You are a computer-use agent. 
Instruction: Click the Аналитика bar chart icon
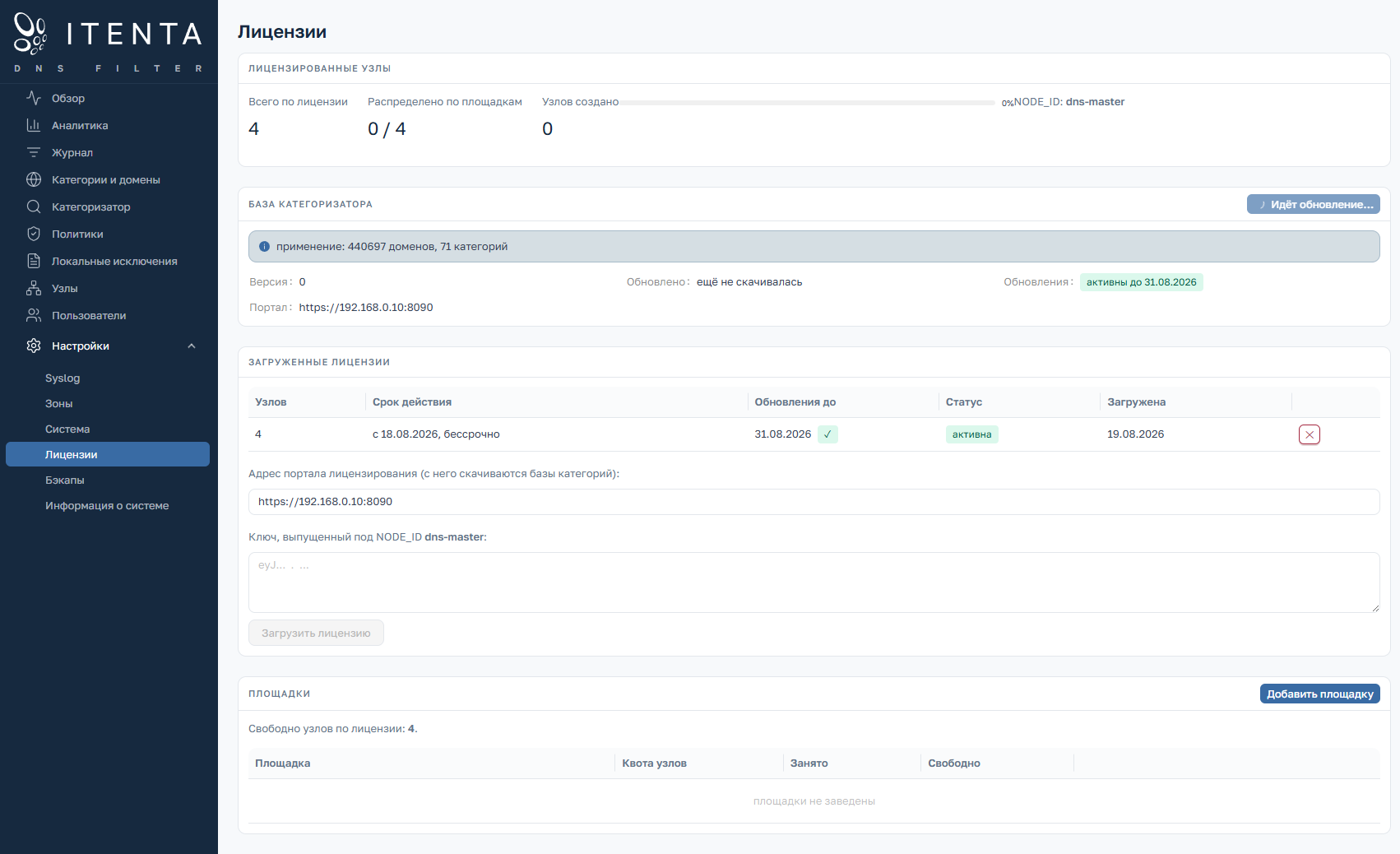pos(34,125)
